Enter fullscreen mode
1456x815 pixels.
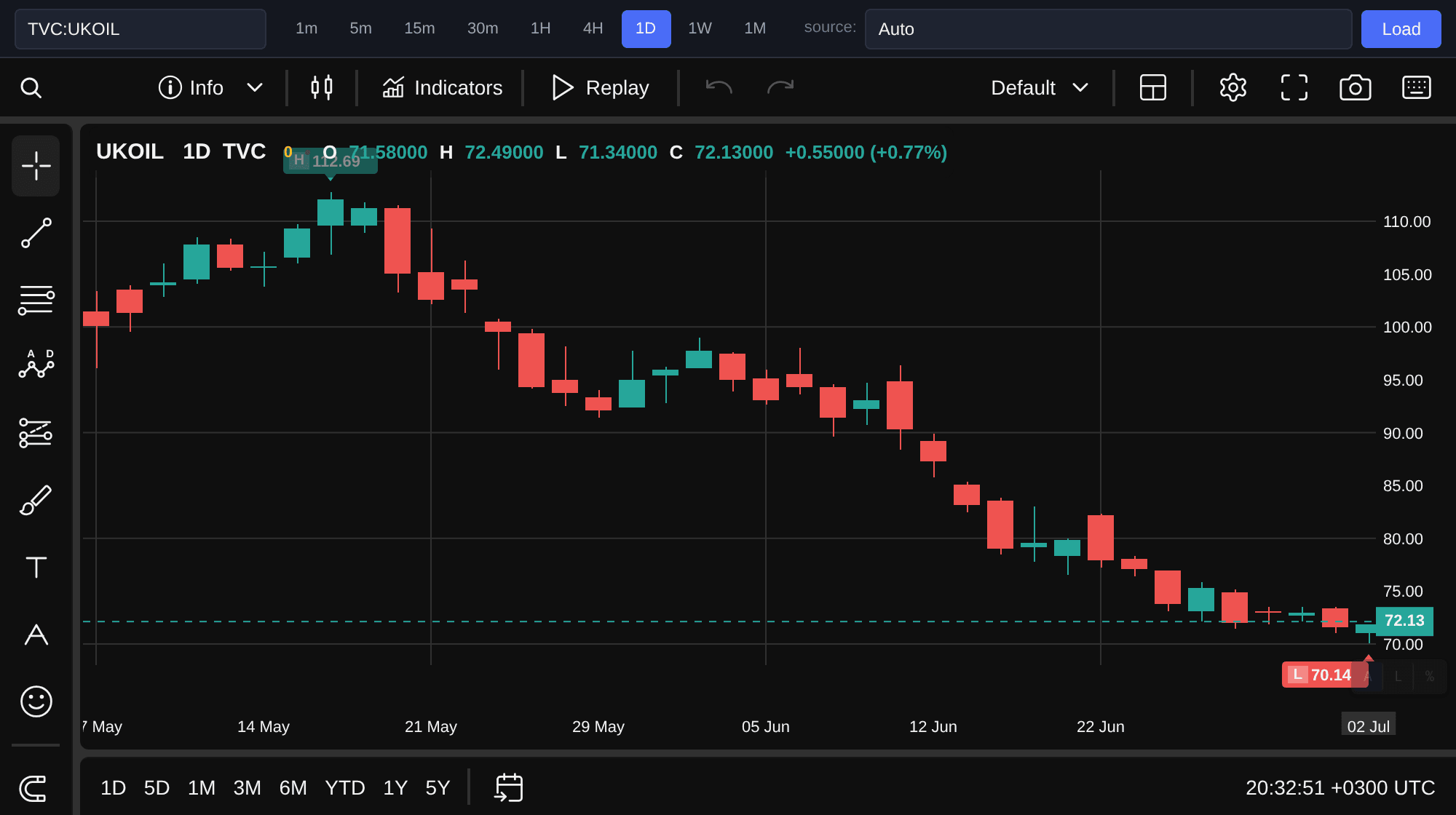point(1294,88)
